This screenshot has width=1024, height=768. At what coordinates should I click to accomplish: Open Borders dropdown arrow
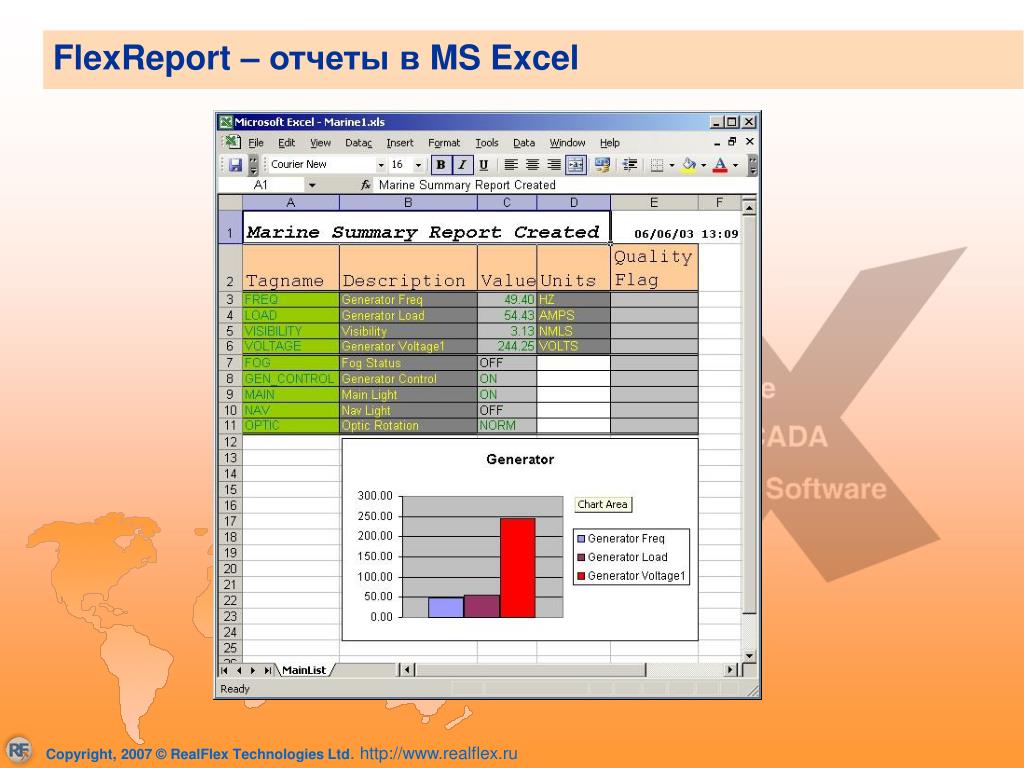[x=671, y=165]
